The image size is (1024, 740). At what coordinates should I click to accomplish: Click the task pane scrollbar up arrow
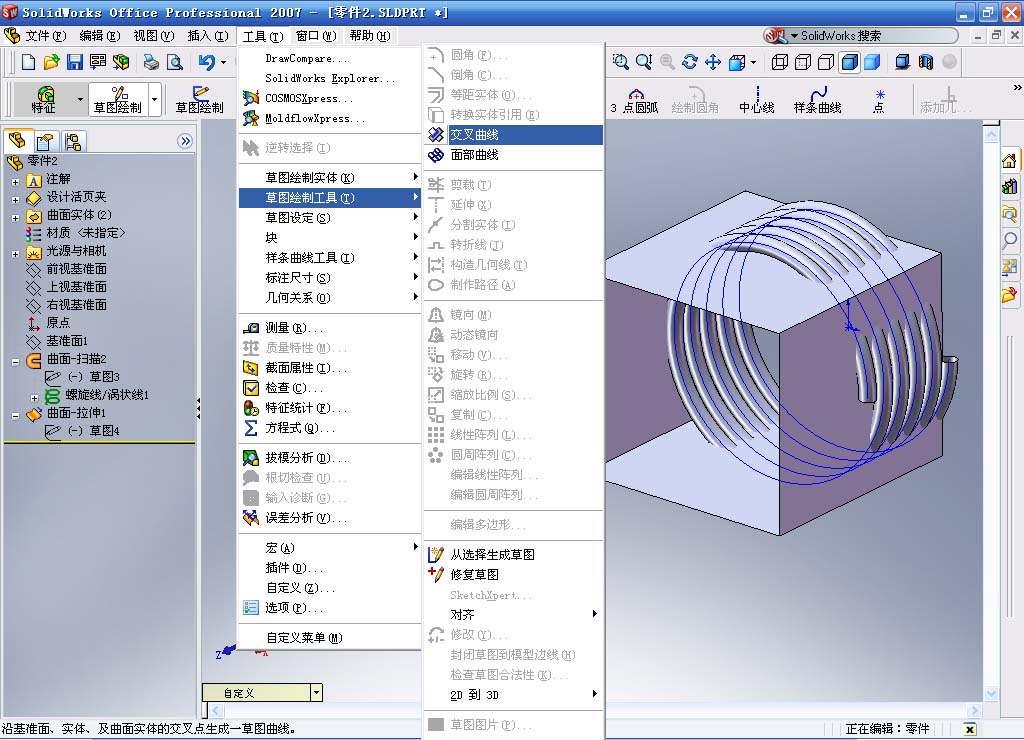(991, 135)
